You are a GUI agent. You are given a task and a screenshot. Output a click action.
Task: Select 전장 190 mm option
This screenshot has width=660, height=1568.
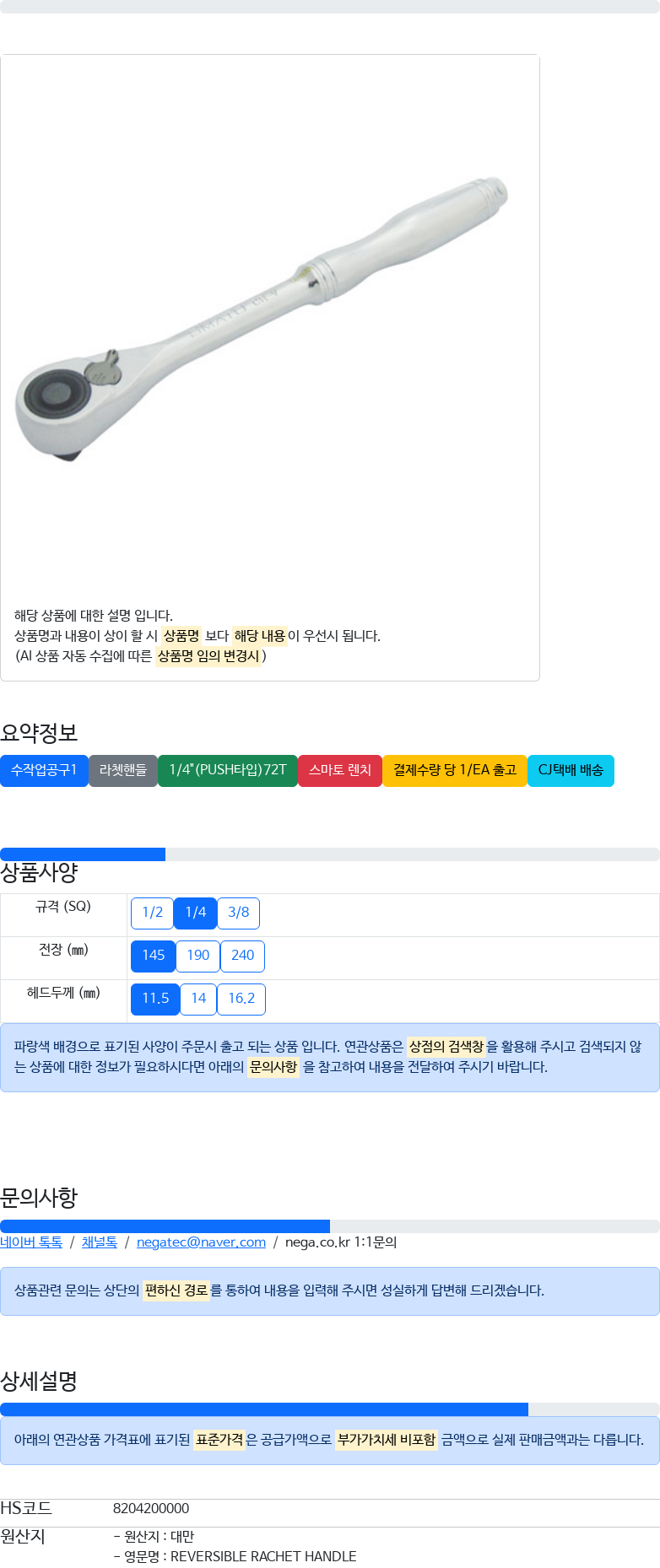(x=198, y=956)
